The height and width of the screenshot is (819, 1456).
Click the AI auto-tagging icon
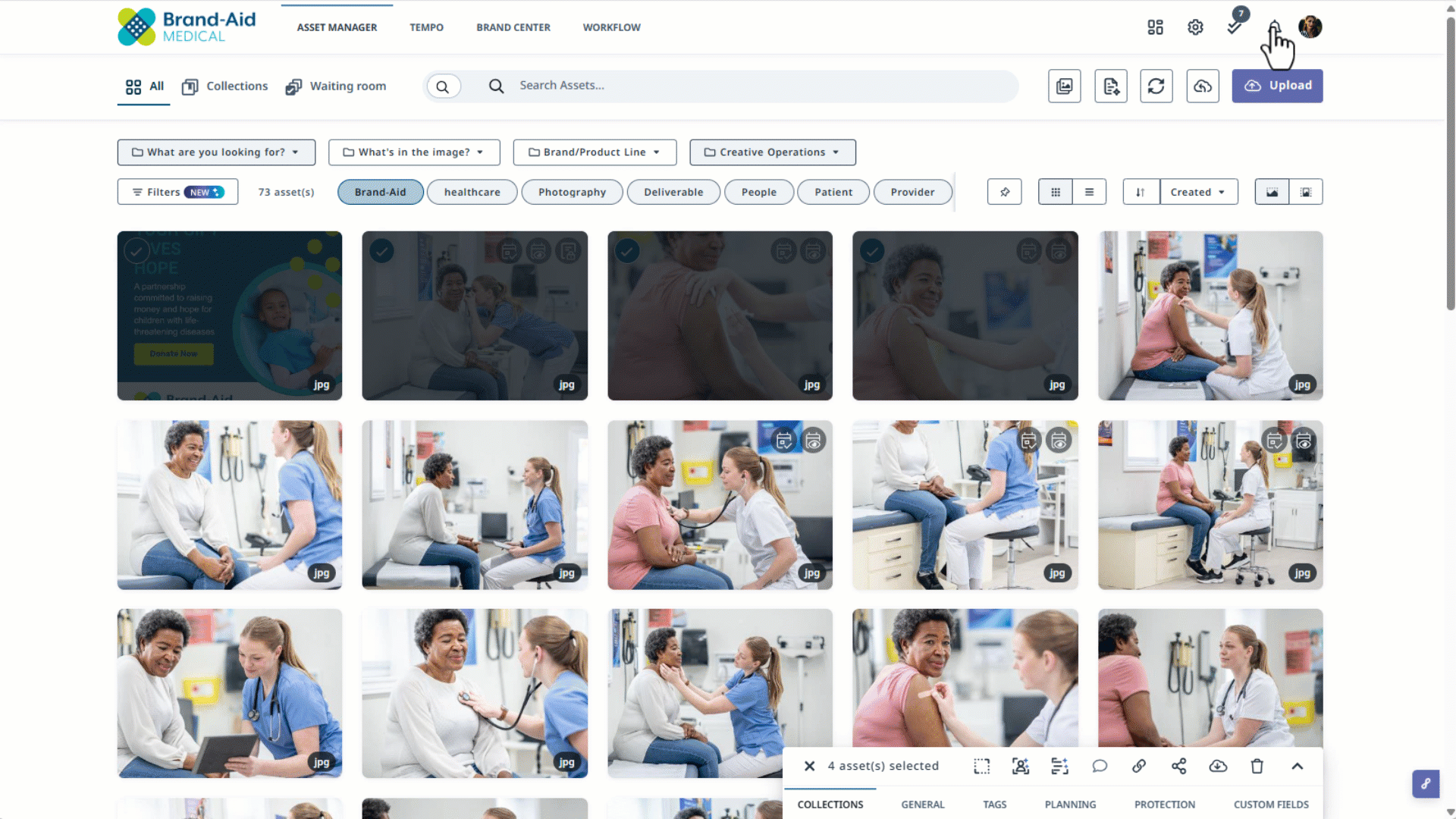pos(1060,766)
